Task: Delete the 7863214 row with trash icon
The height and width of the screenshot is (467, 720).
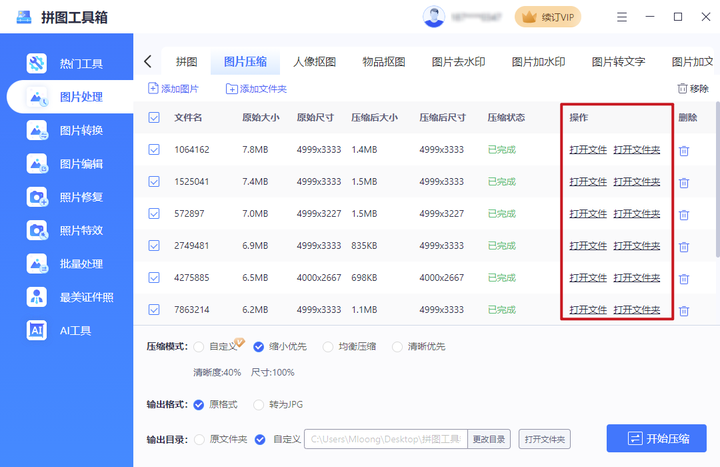Action: point(684,311)
